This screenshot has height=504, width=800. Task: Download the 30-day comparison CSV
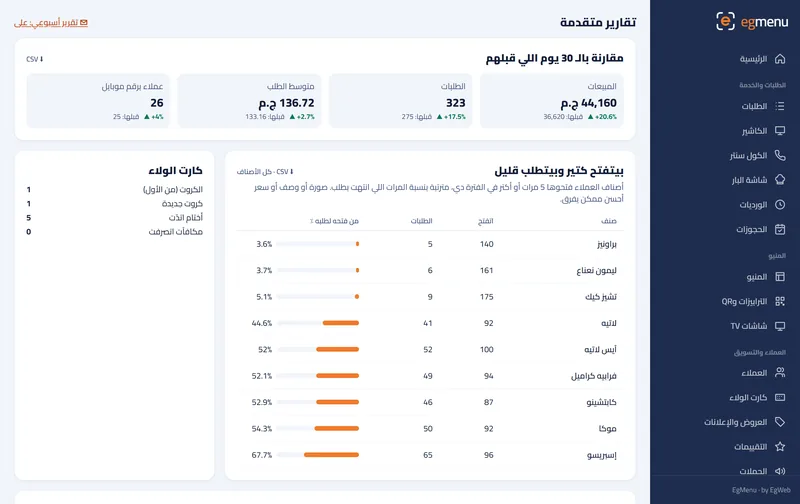point(35,59)
